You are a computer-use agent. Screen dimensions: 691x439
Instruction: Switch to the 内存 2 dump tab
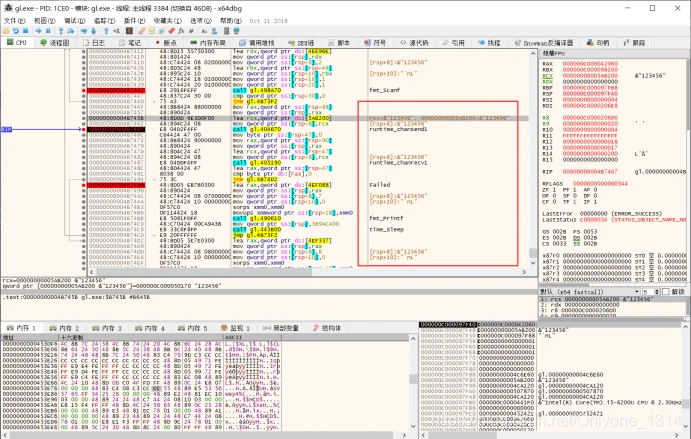point(65,328)
